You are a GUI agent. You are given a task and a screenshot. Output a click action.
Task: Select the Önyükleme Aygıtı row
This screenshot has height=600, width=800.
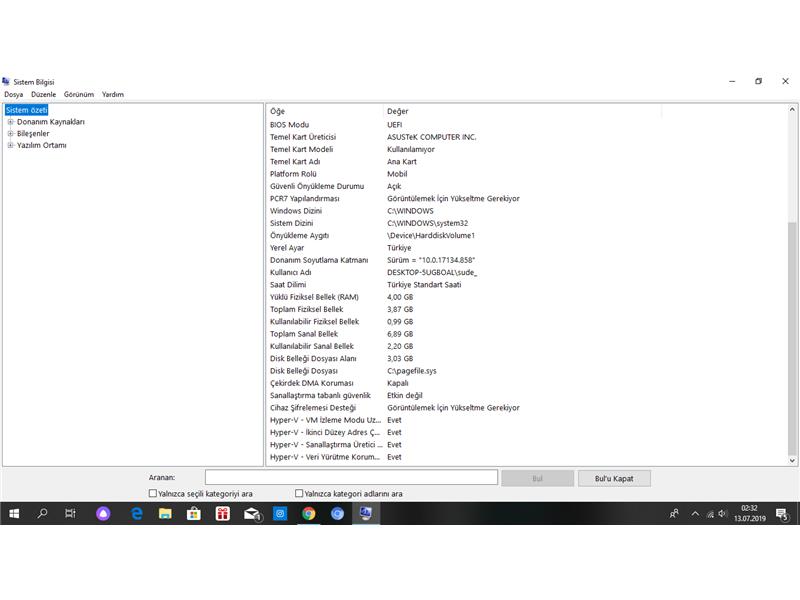527,236
